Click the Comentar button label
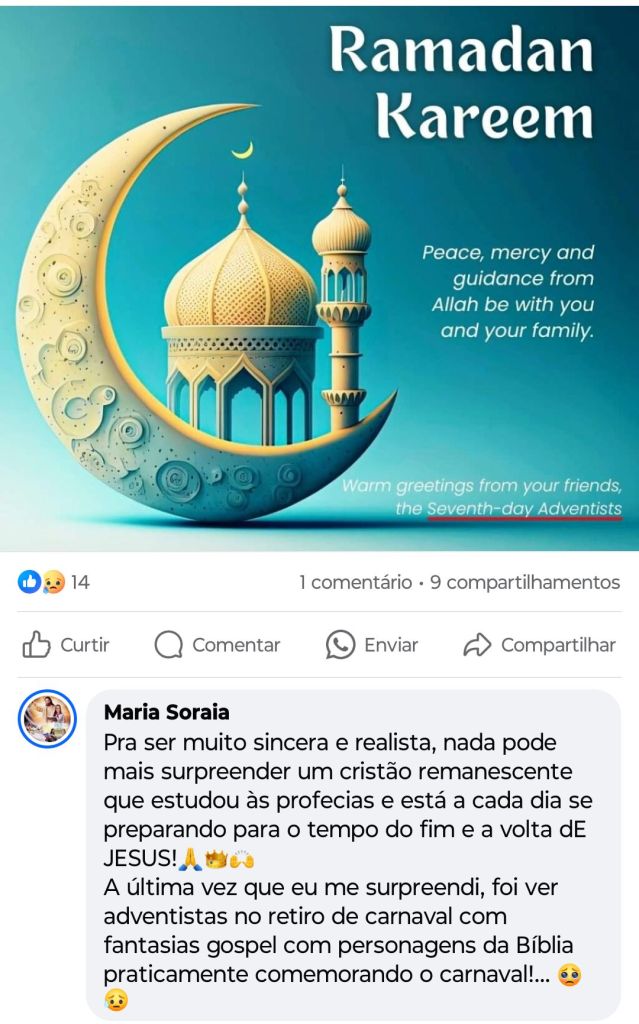639x1024 pixels. click(236, 645)
